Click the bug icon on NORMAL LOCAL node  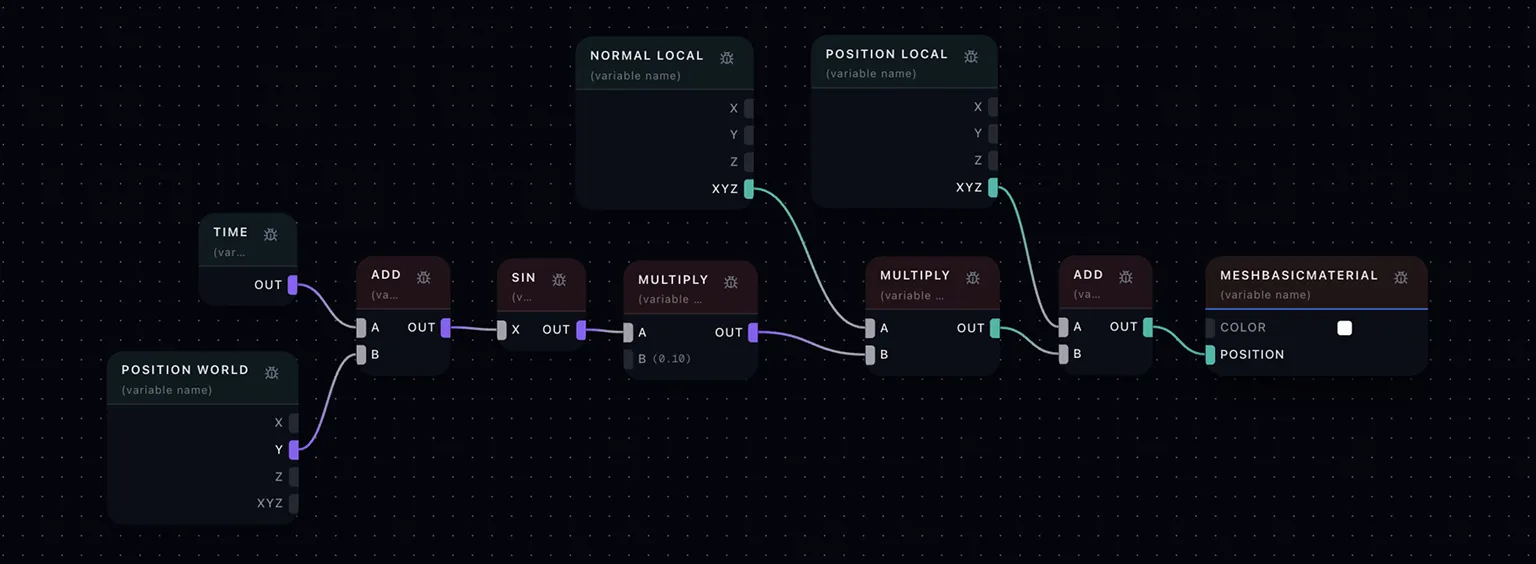(x=727, y=57)
